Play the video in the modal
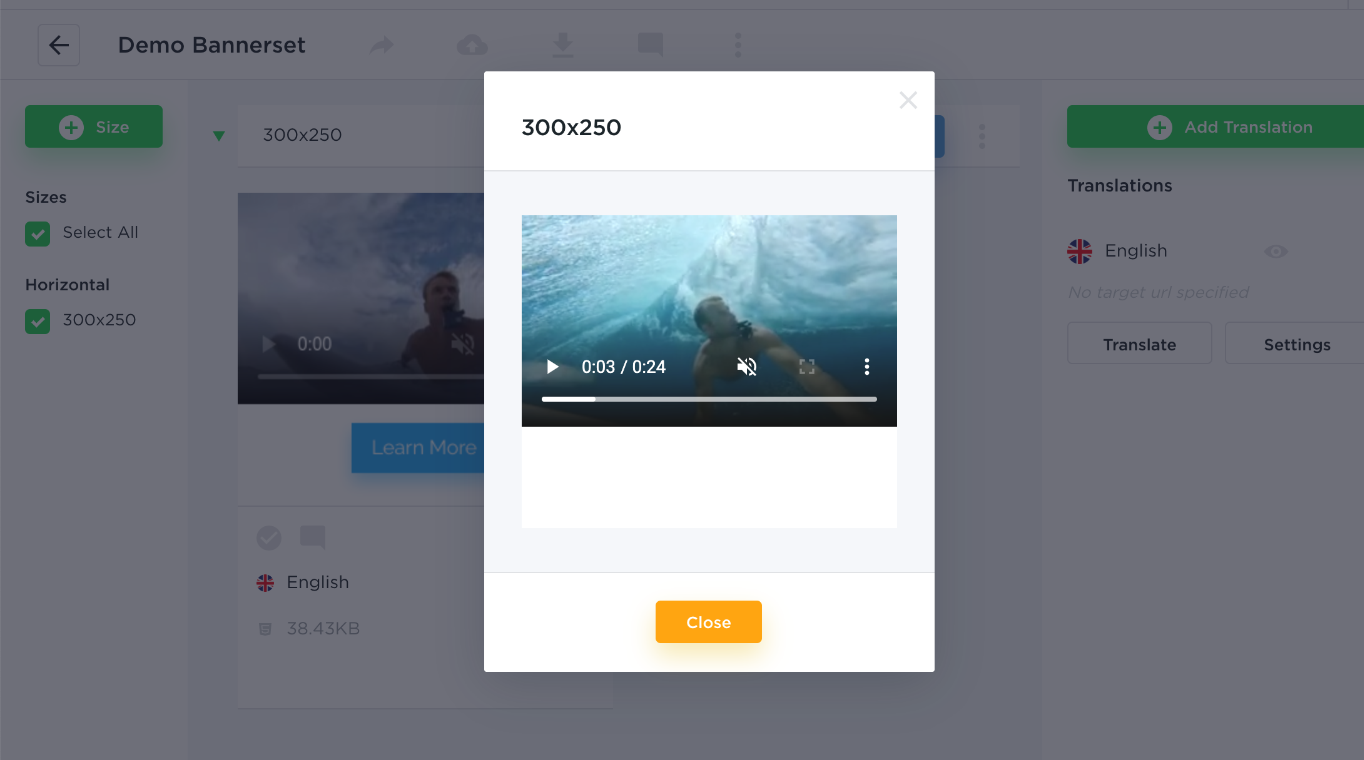This screenshot has width=1364, height=760. (552, 367)
